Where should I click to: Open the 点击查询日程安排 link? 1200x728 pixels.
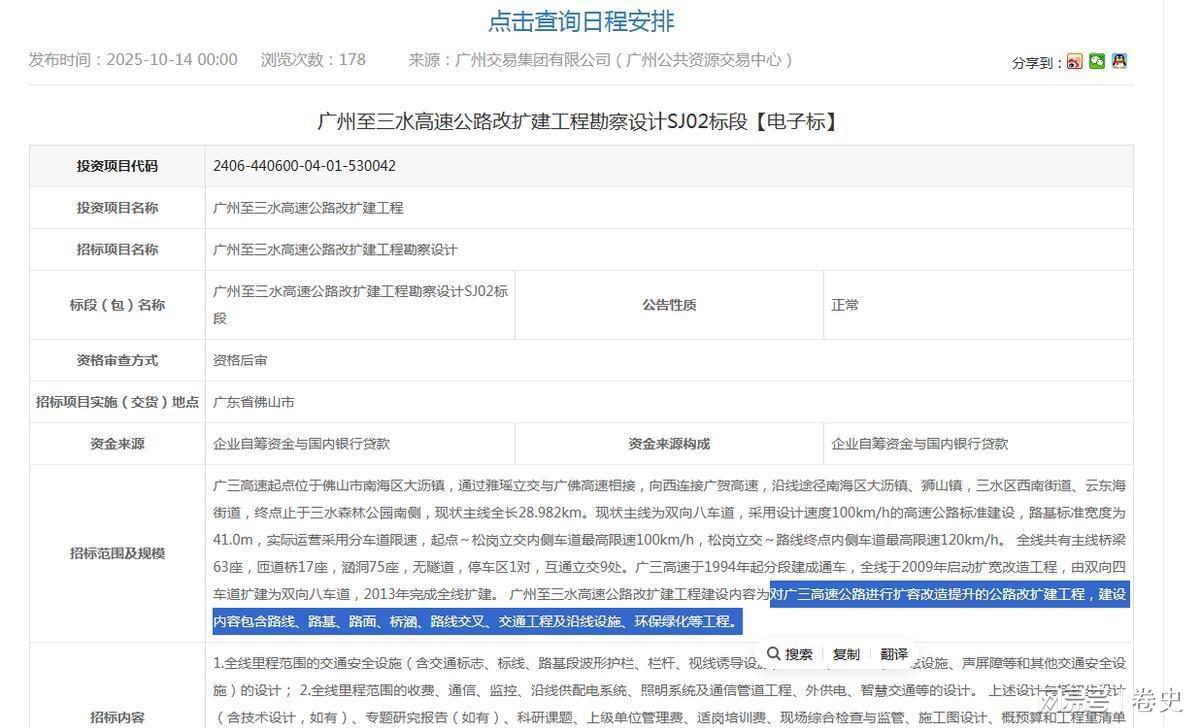click(x=581, y=20)
